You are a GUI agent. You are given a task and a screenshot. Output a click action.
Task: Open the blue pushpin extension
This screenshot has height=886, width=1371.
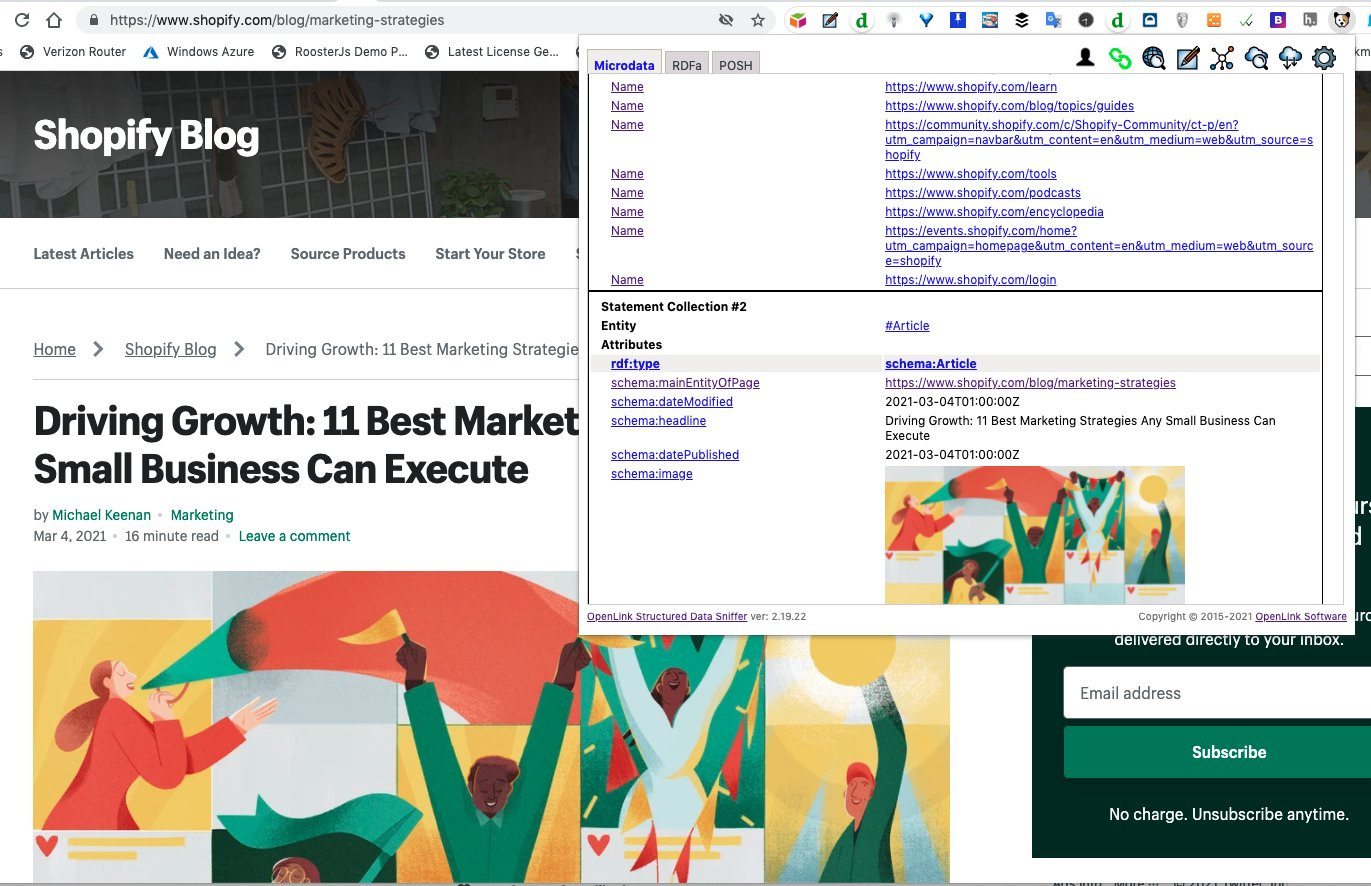(x=958, y=20)
